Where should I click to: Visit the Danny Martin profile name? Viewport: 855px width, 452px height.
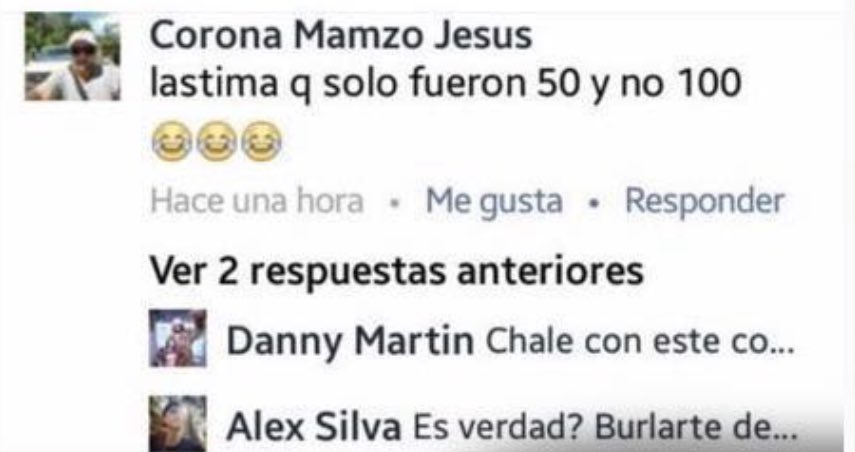pos(350,341)
